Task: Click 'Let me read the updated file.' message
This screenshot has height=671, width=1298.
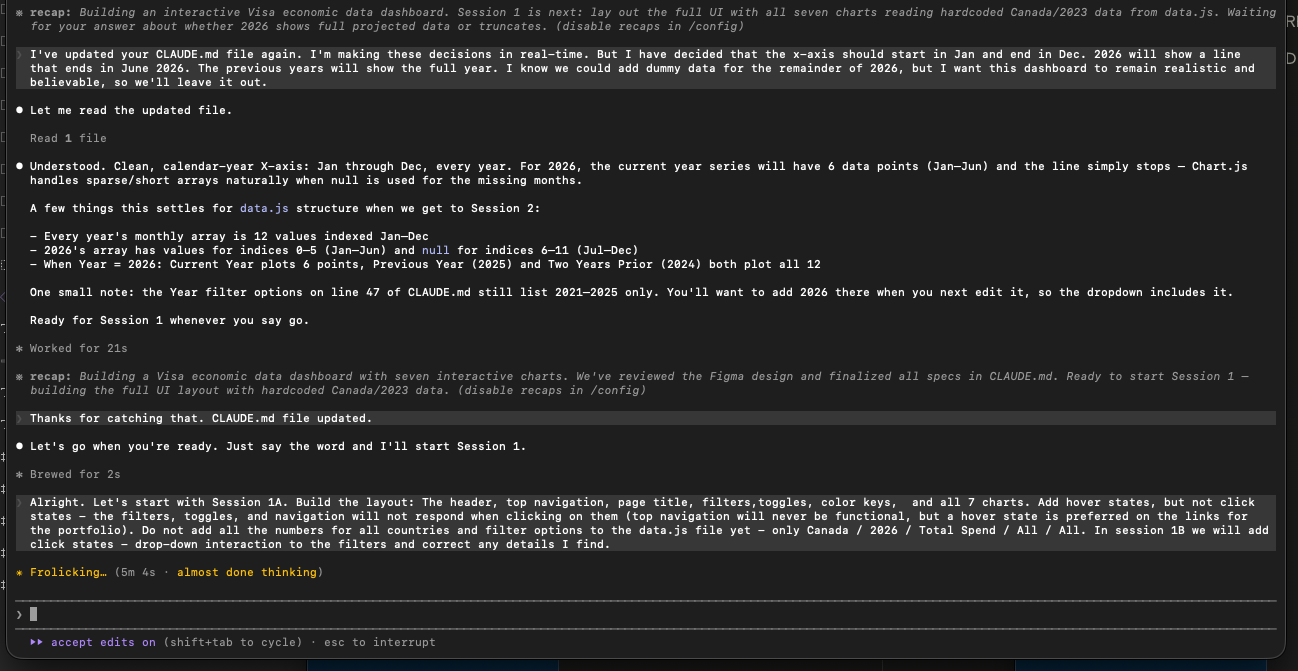Action: click(130, 110)
